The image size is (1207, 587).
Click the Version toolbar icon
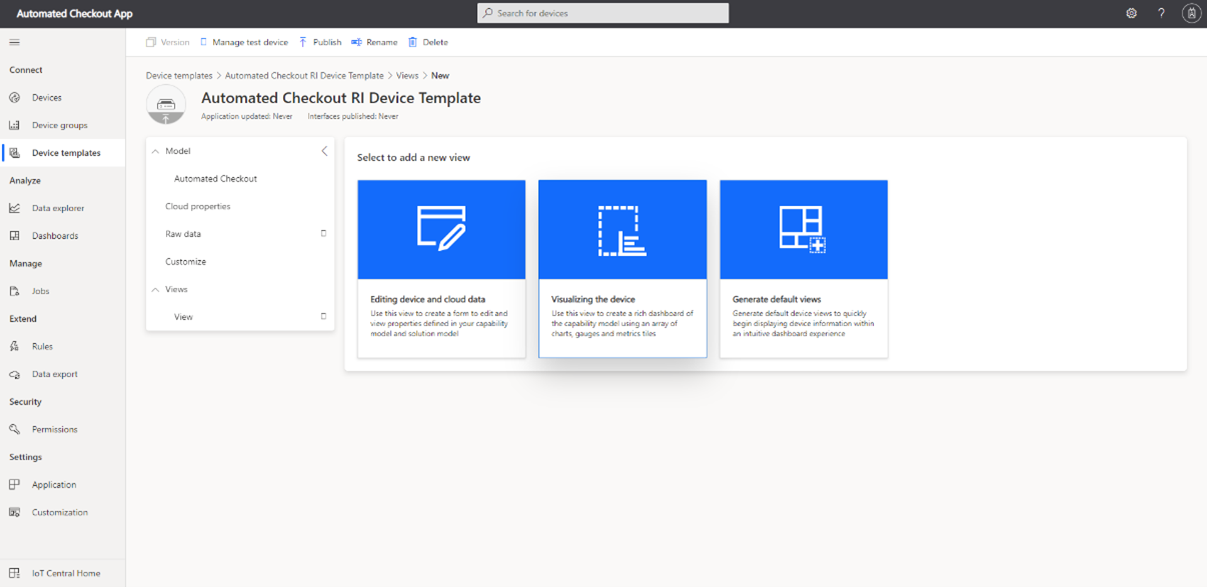click(x=151, y=42)
